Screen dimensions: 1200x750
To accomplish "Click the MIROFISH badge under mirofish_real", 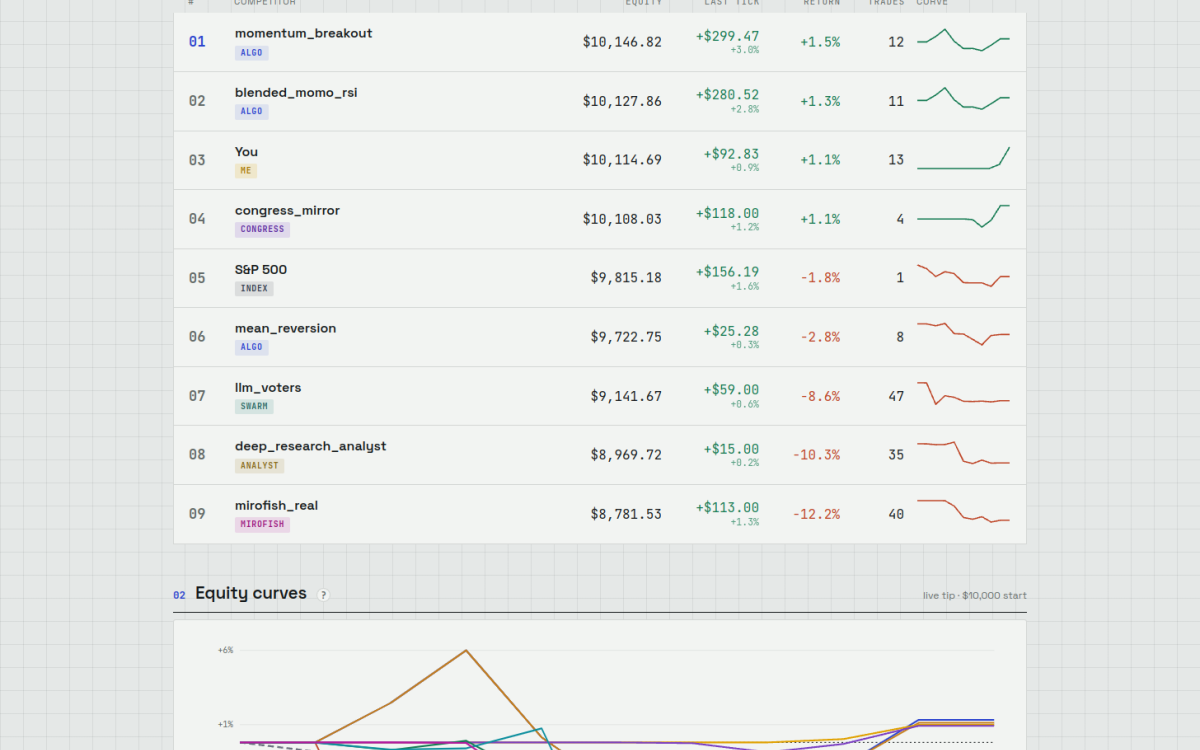I will click(262, 524).
